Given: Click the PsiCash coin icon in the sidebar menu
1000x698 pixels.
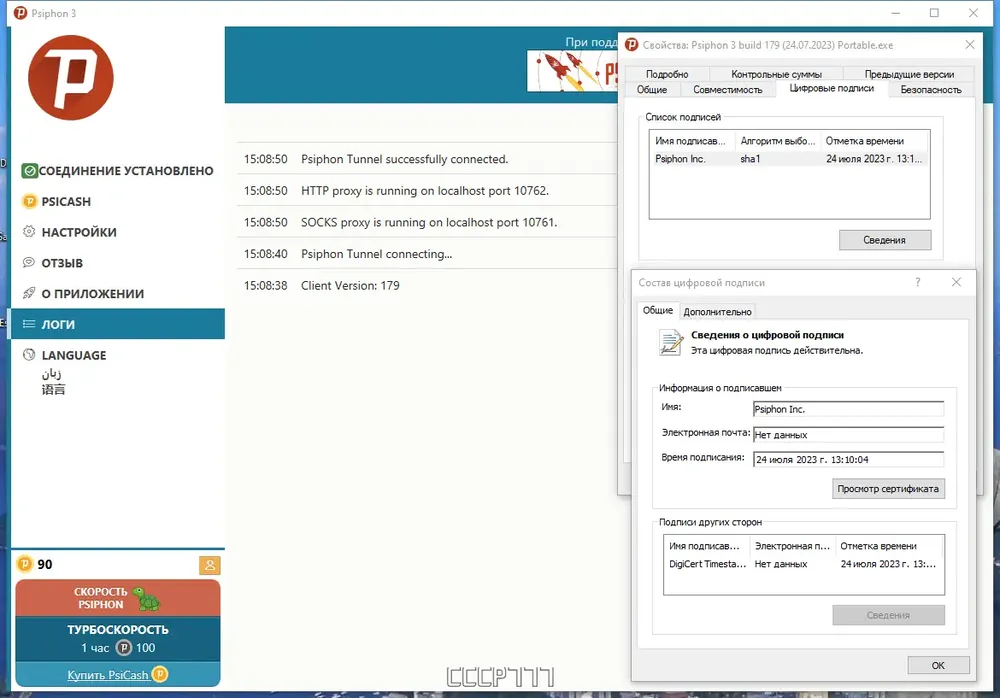Looking at the screenshot, I should (29, 202).
